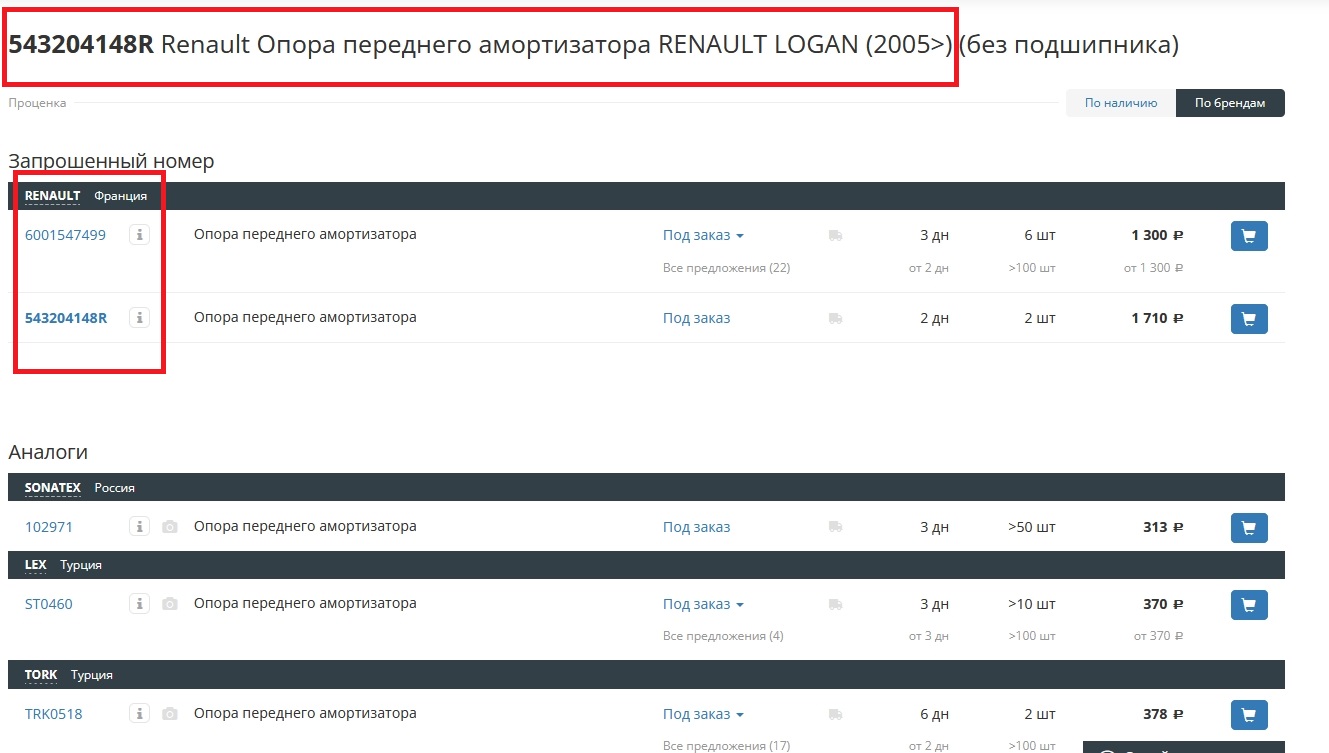This screenshot has width=1329, height=753.
Task: Open part number 6001547499 link
Action: [65, 235]
